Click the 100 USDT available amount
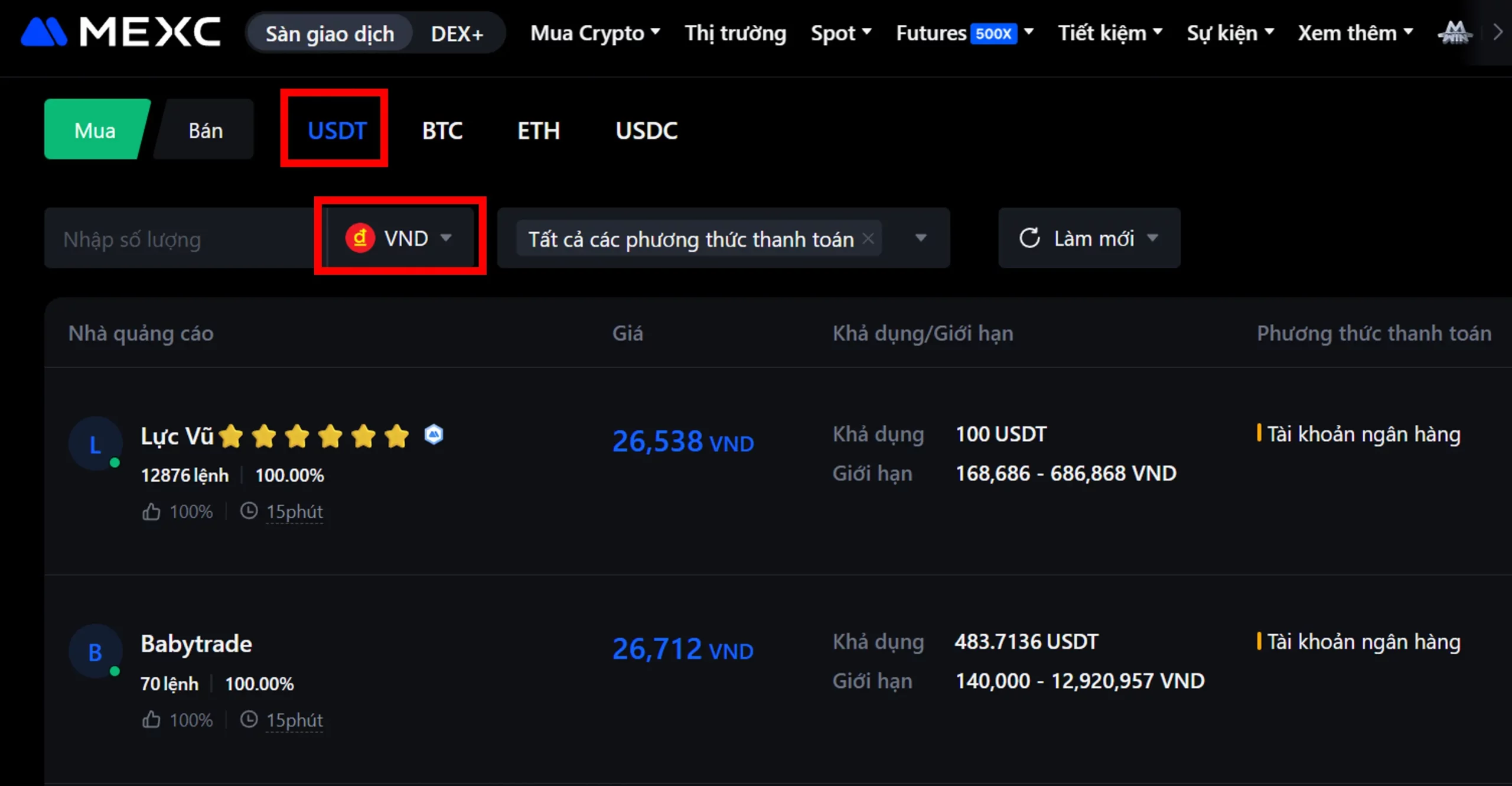This screenshot has height=786, width=1512. (1001, 434)
